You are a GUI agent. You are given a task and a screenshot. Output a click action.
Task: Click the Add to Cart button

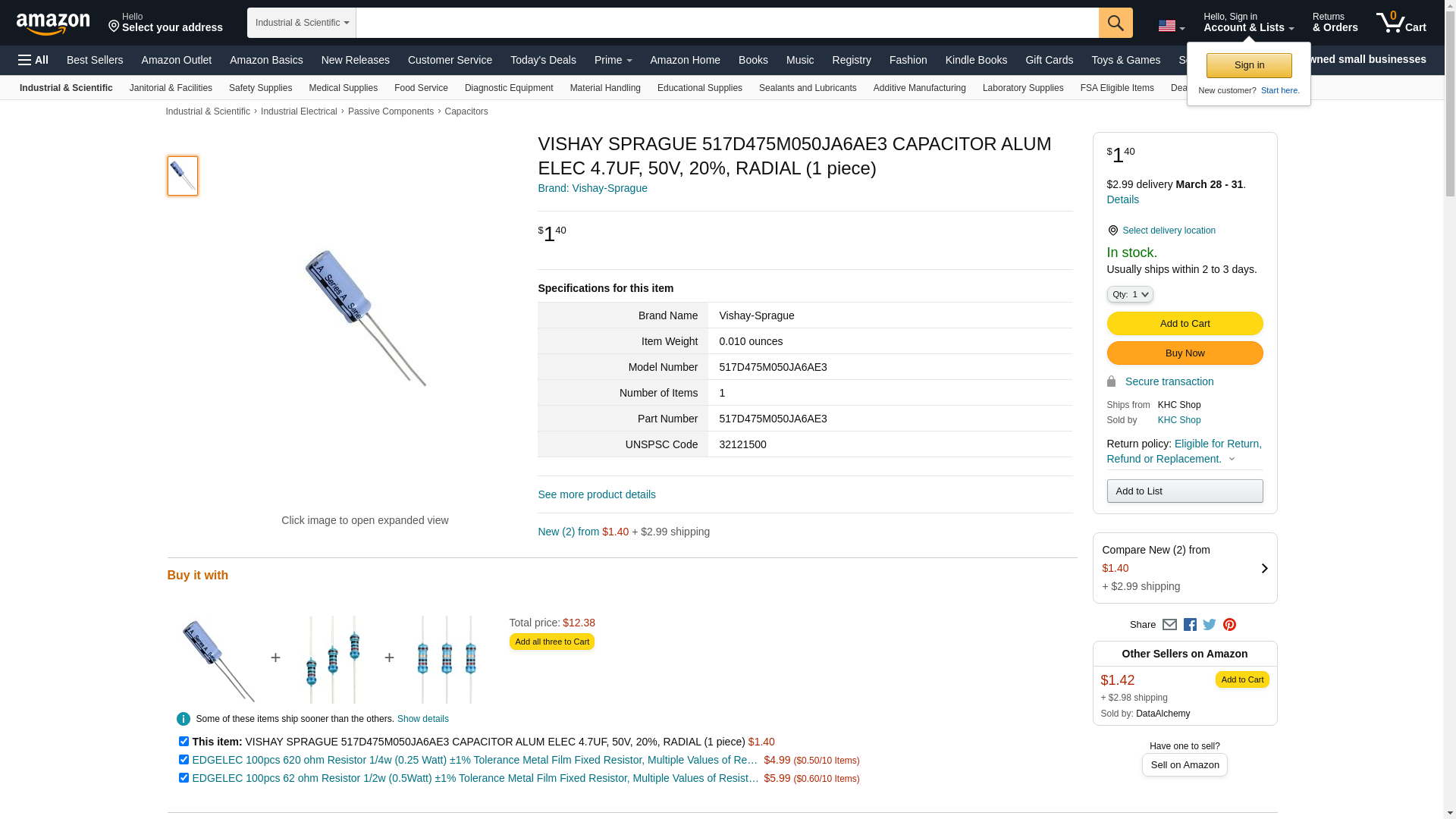pos(1185,324)
